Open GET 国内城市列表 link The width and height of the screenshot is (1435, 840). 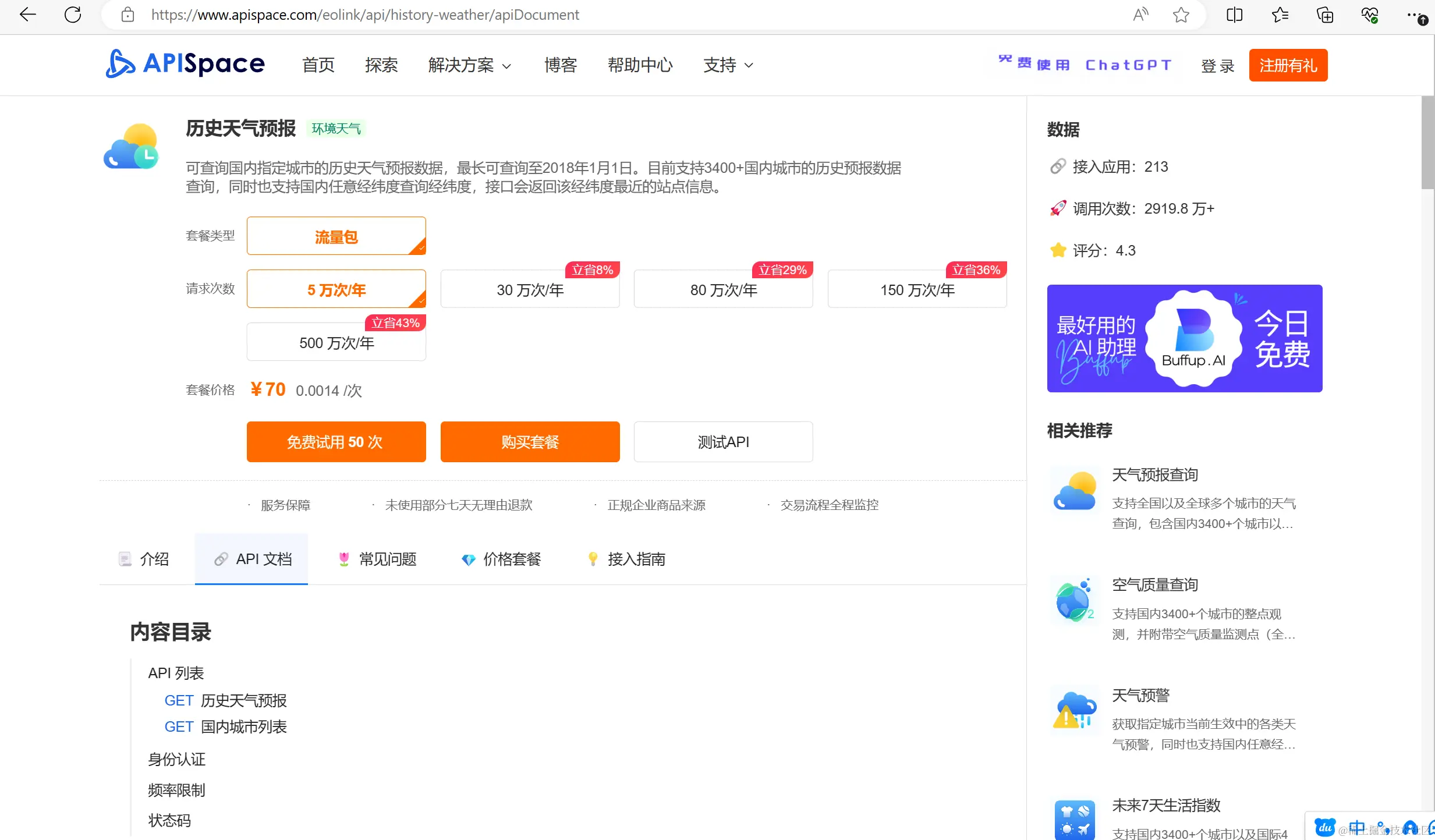[x=225, y=726]
